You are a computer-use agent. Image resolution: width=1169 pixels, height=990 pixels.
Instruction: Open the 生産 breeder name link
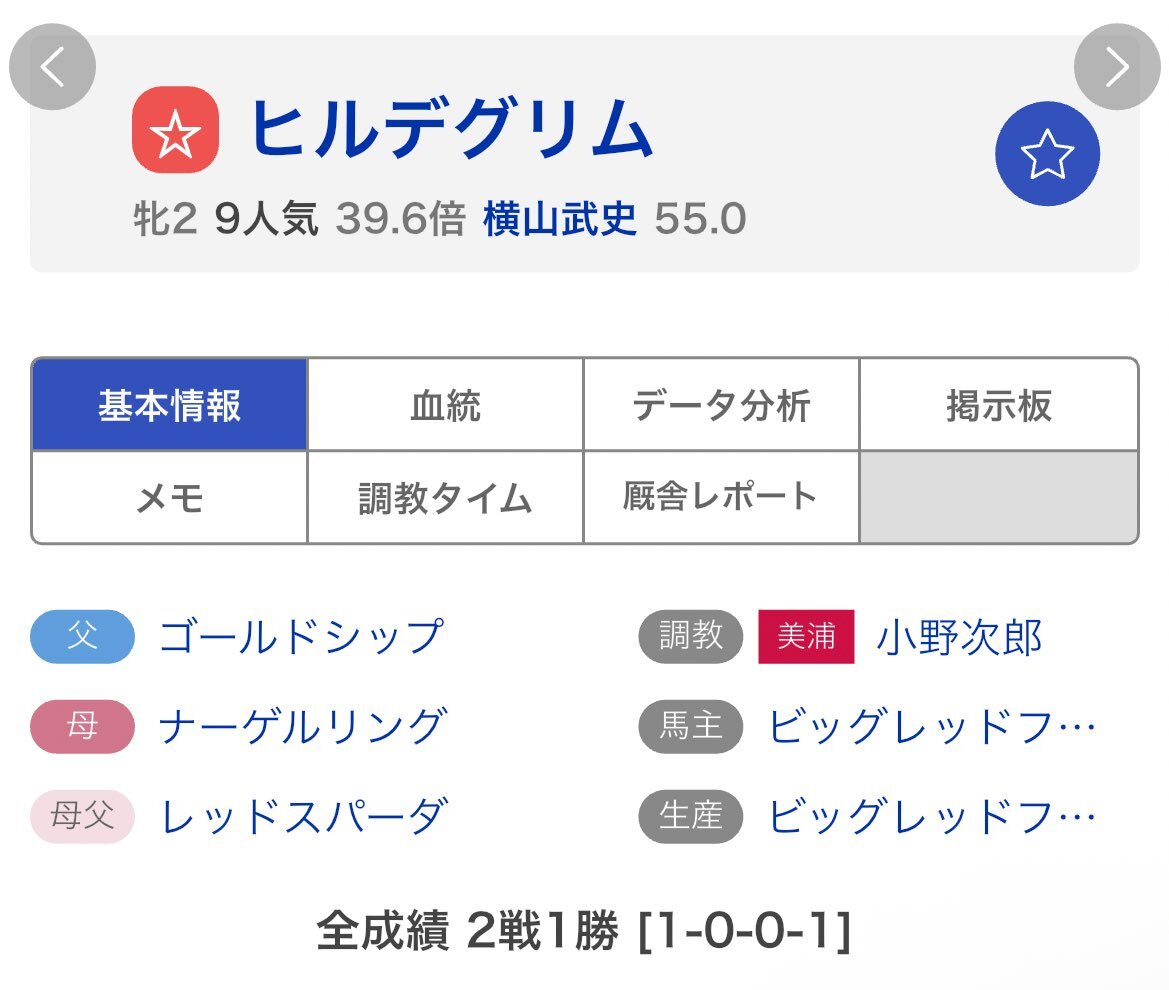[931, 817]
